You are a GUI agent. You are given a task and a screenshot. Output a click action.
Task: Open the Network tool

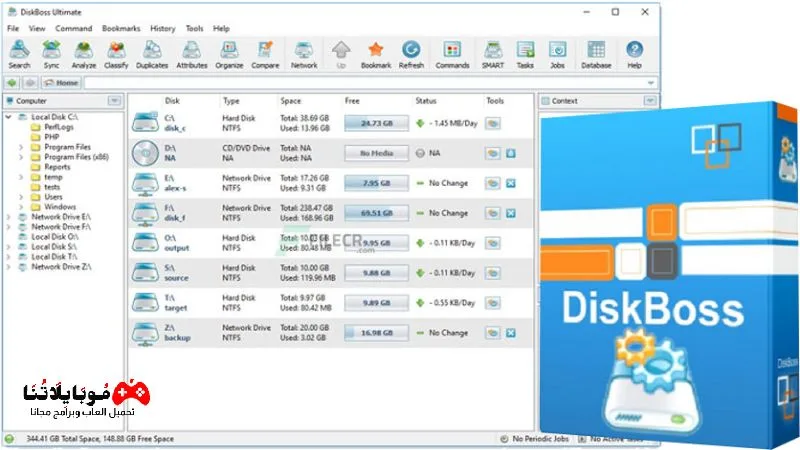point(304,55)
